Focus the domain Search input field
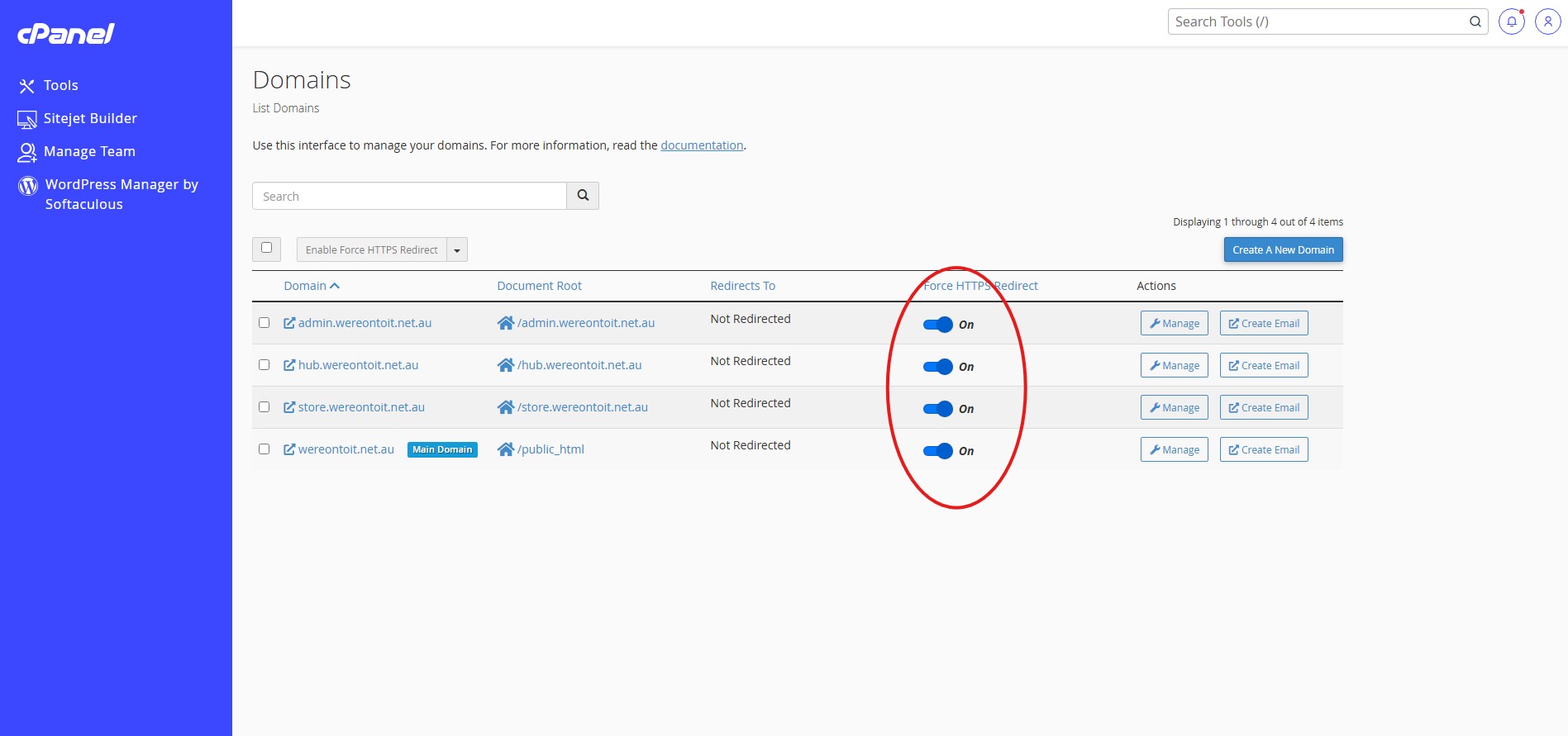 [409, 196]
